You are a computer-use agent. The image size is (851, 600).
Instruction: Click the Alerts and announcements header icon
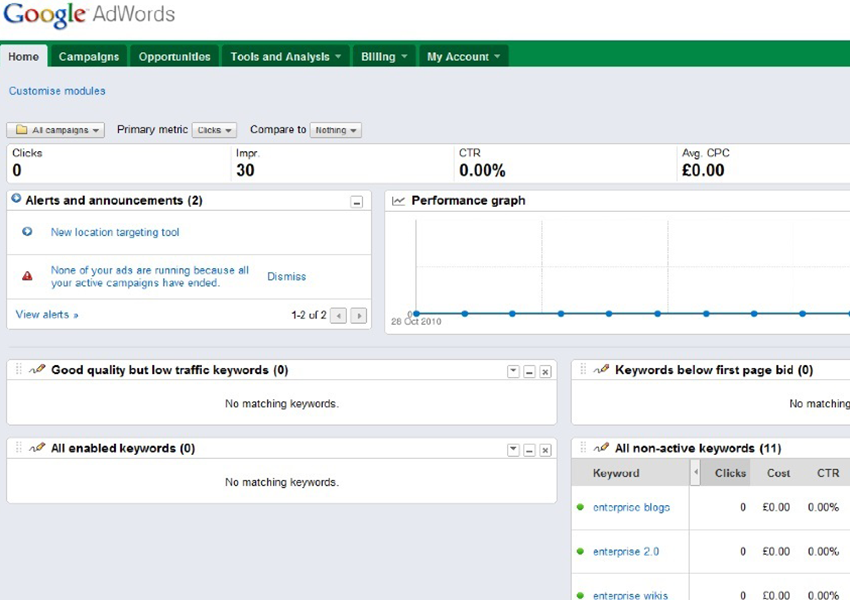pyautogui.click(x=16, y=199)
